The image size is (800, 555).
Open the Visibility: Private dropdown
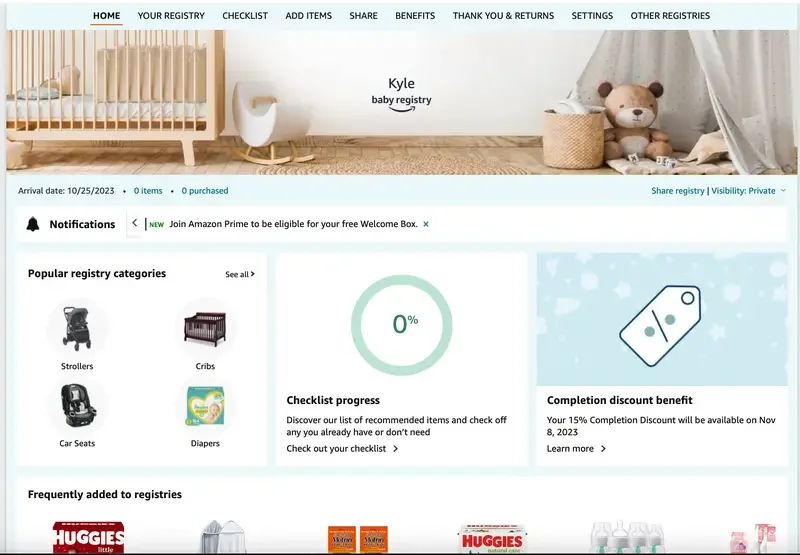click(x=748, y=191)
